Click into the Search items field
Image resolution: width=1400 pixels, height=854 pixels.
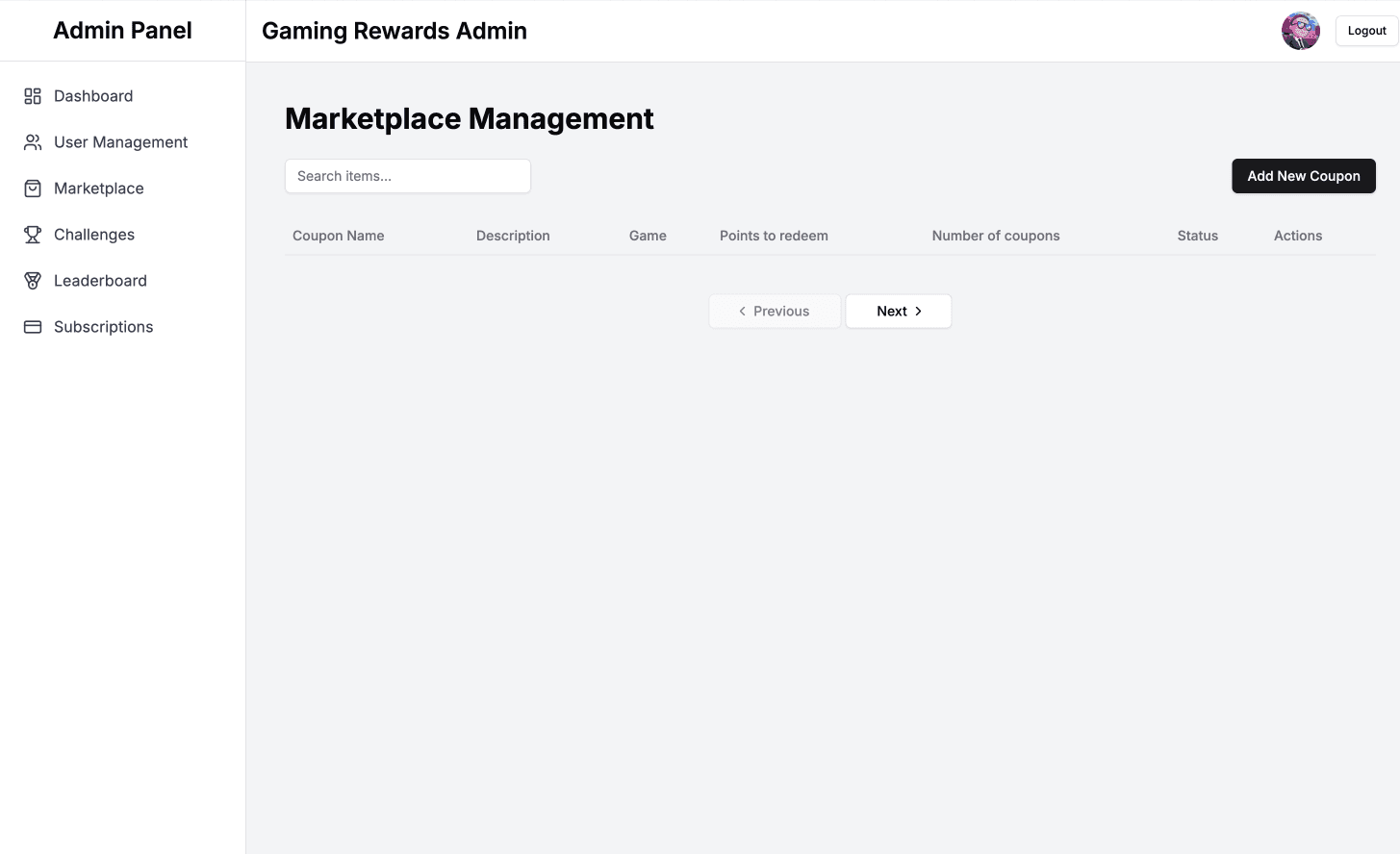[x=407, y=176]
